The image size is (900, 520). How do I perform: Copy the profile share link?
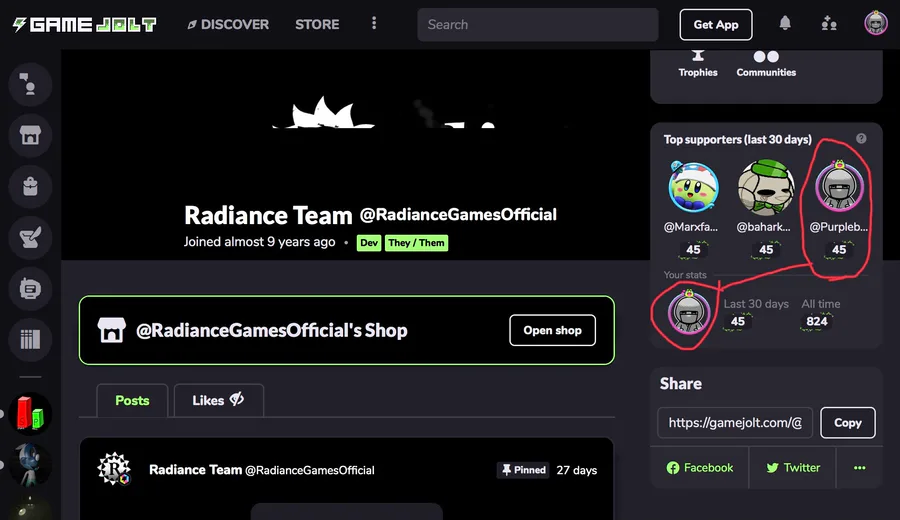(848, 422)
